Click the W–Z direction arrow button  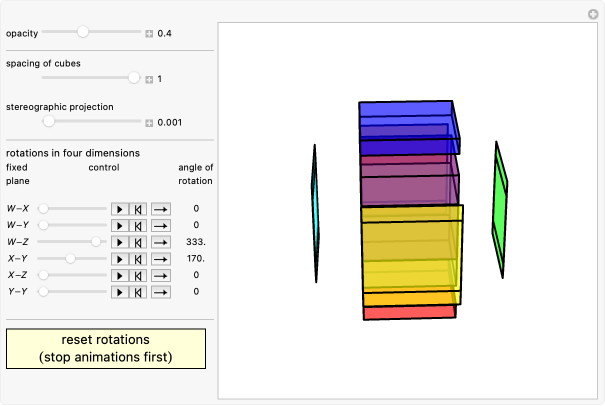pos(161,242)
